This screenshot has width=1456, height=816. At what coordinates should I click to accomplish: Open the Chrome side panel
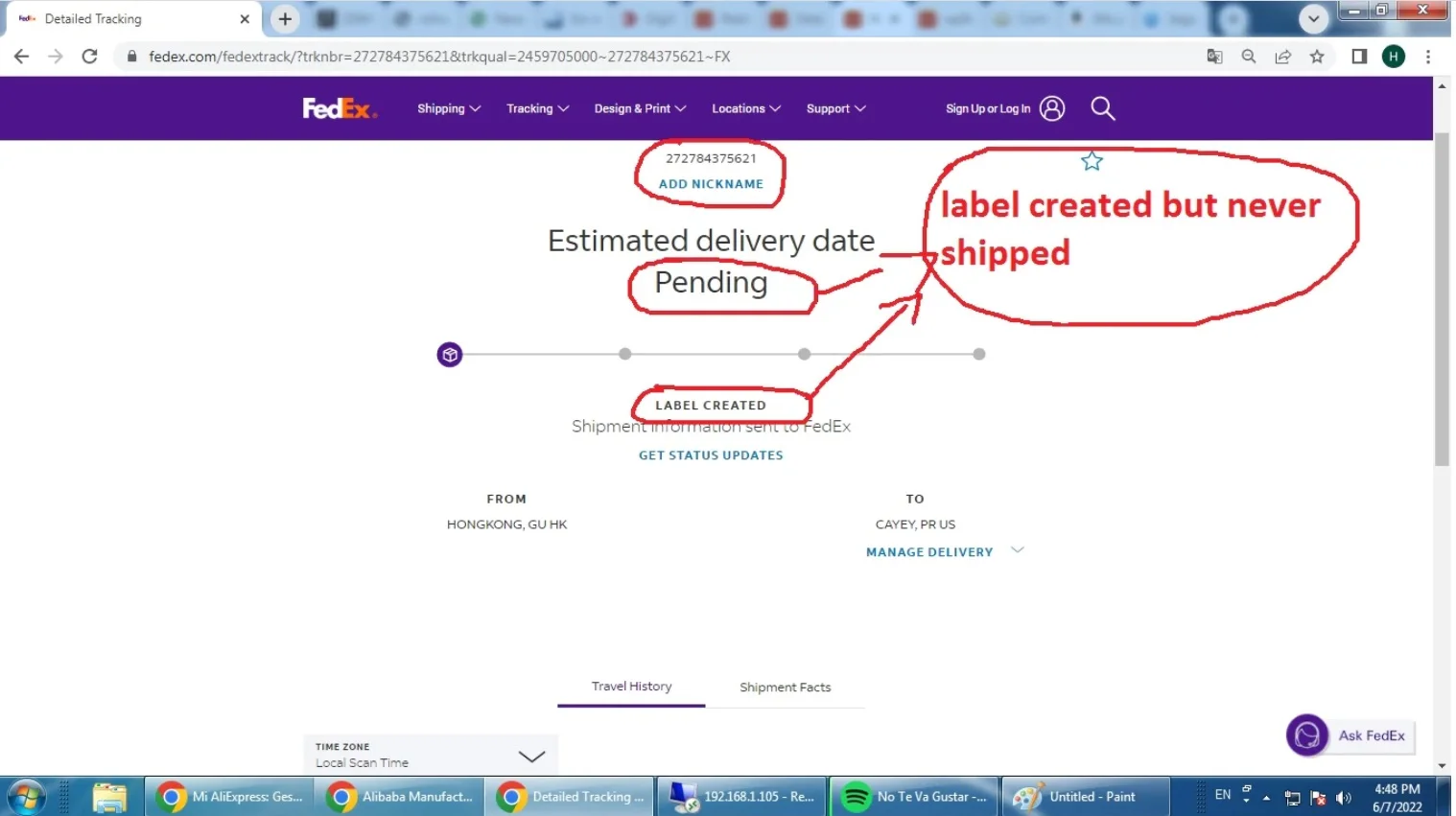point(1359,57)
